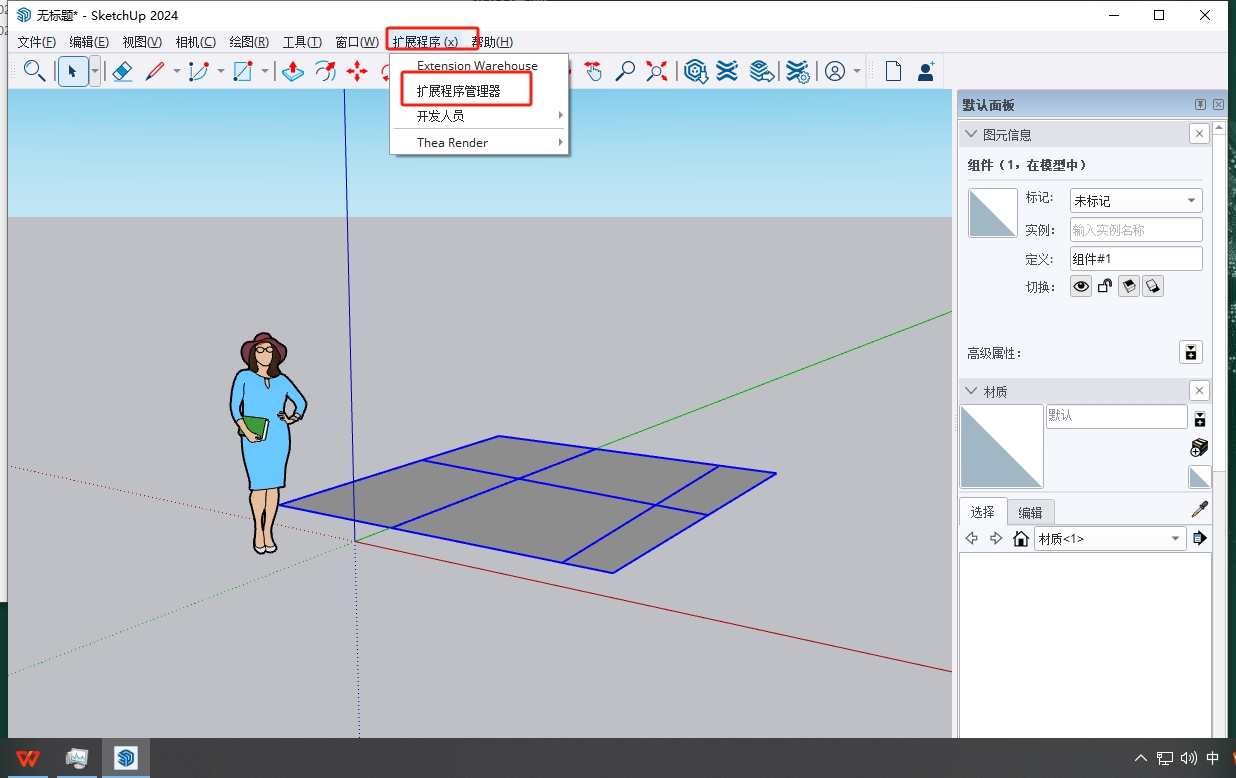Image resolution: width=1236 pixels, height=778 pixels.
Task: Activate the Select arrow tool
Action: coord(72,71)
